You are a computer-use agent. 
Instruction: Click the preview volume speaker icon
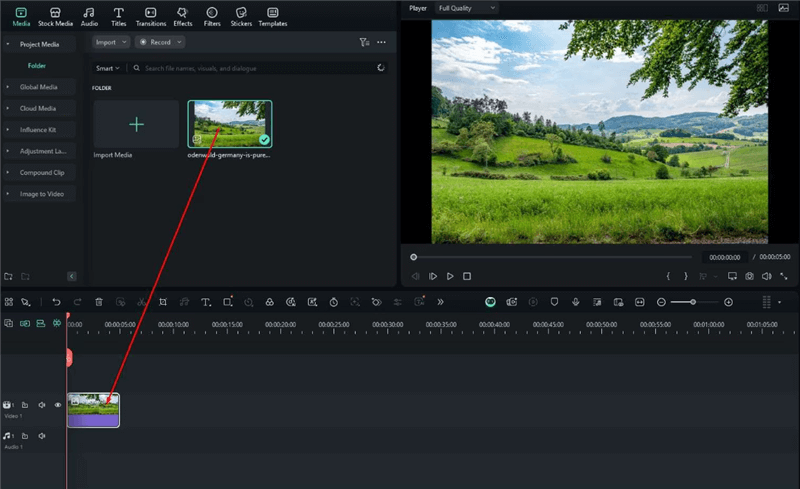click(766, 276)
